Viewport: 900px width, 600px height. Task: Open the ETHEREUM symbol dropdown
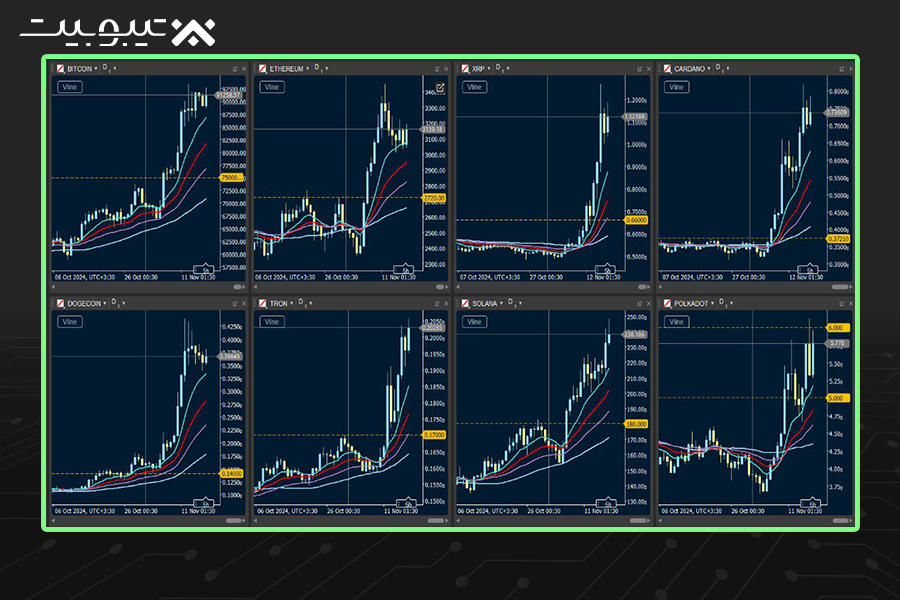tap(308, 69)
